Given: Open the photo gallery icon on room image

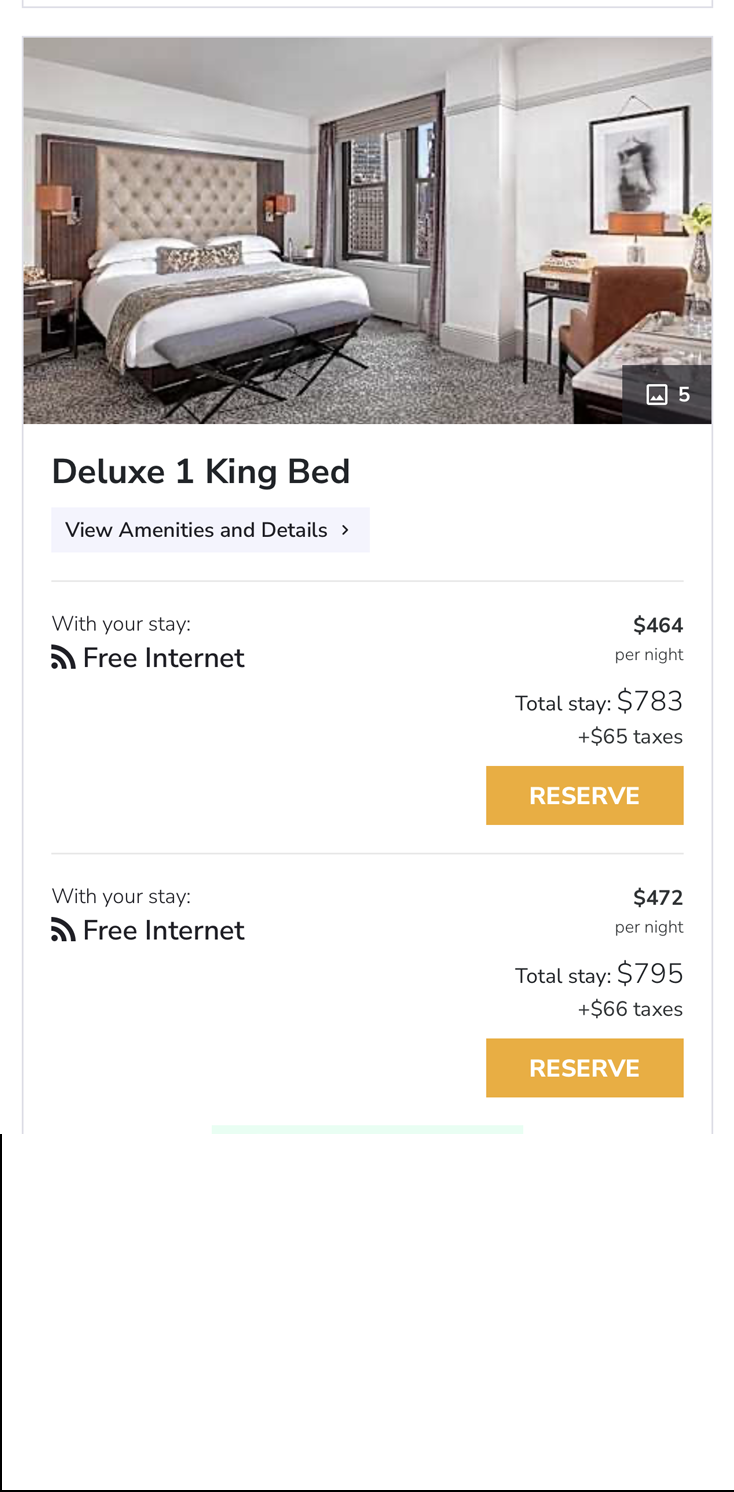Looking at the screenshot, I should [x=656, y=394].
